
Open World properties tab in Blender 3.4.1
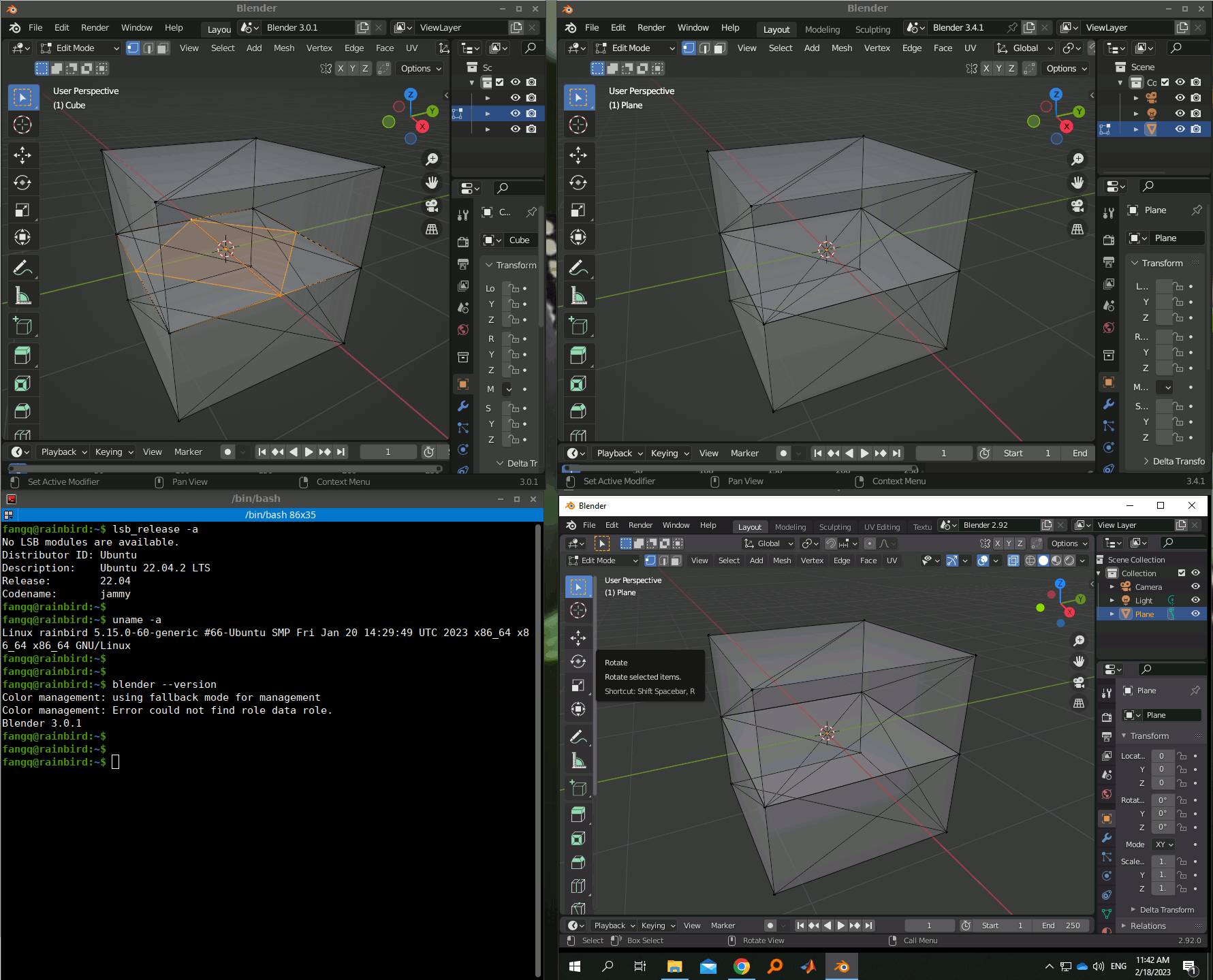1109,328
